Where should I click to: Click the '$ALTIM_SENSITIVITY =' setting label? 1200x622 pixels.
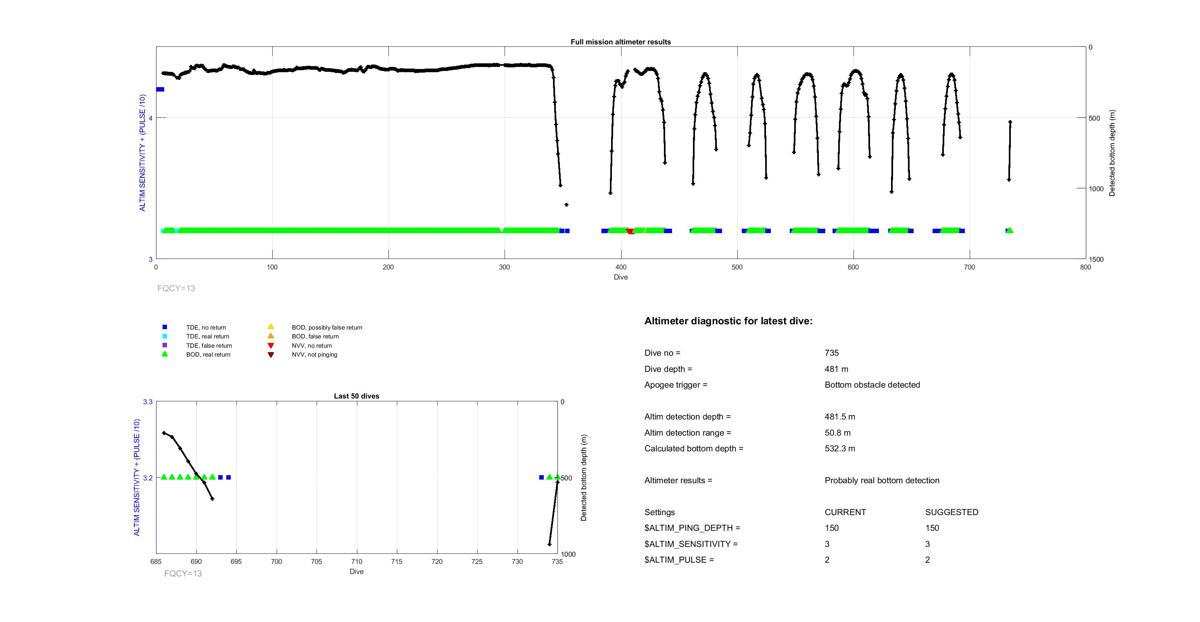coord(692,544)
